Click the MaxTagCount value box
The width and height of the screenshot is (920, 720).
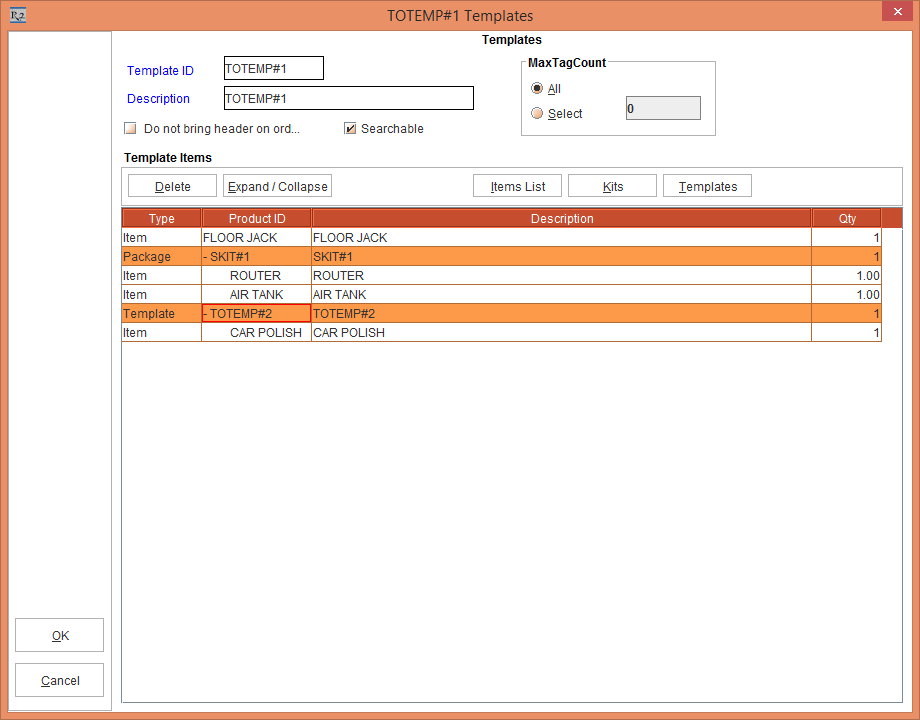click(x=662, y=107)
